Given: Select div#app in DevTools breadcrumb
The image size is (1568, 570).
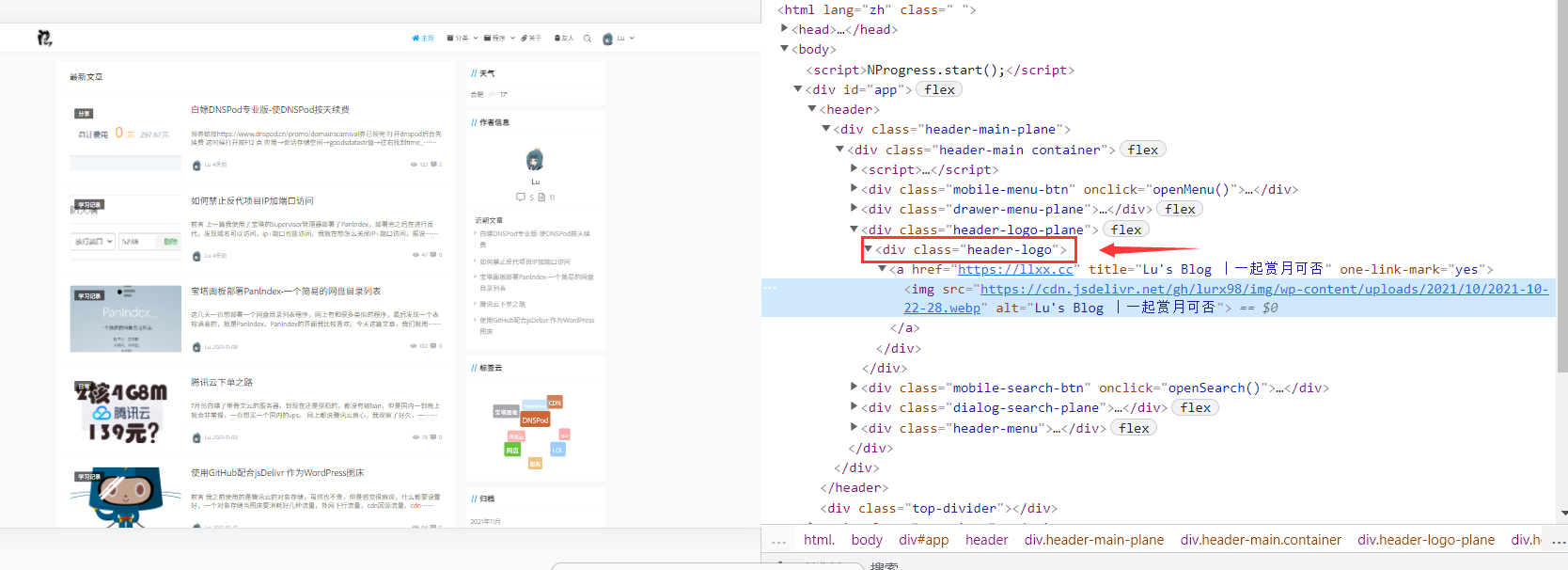Looking at the screenshot, I should coord(923,540).
